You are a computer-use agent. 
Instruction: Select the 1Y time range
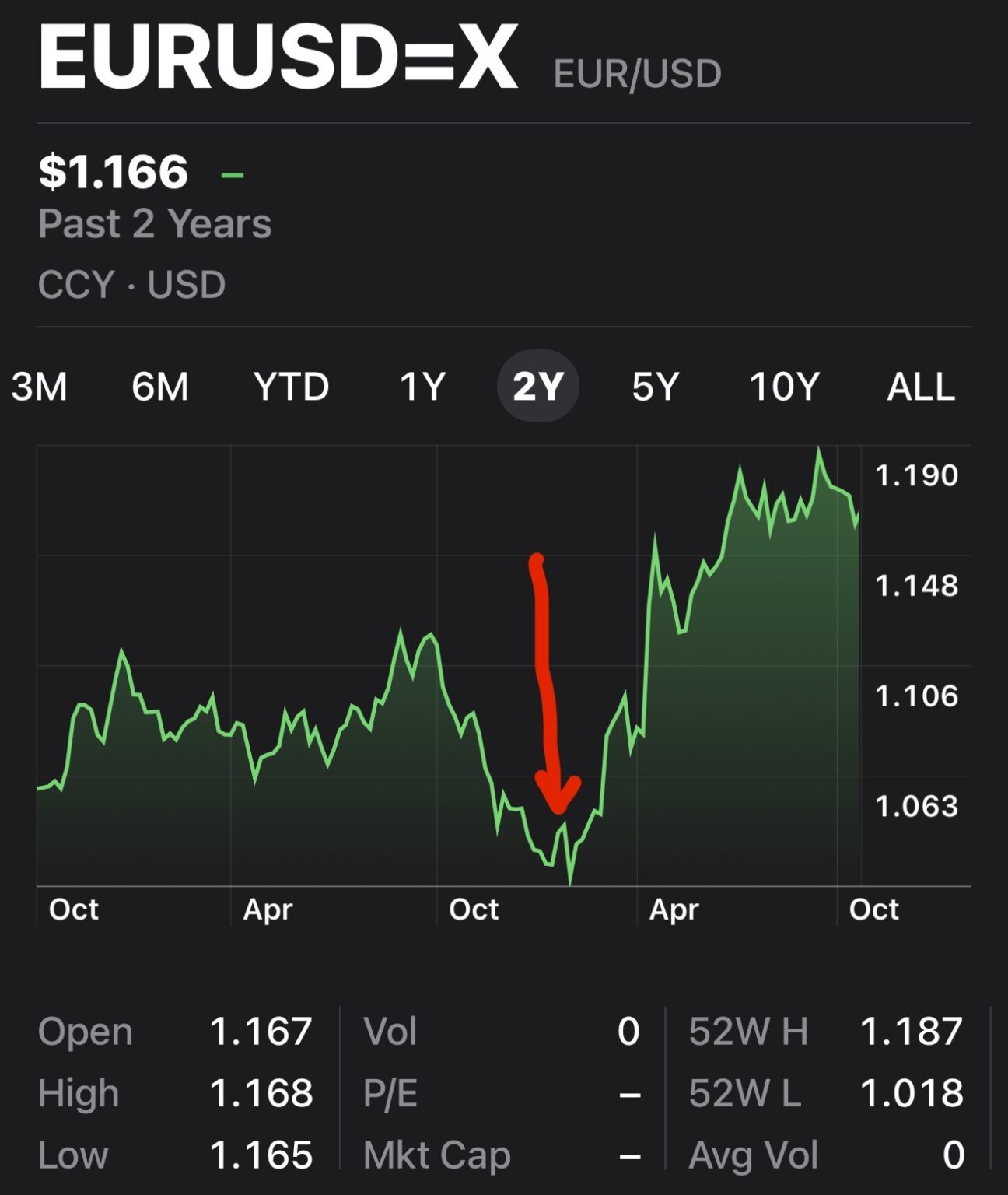[x=422, y=387]
